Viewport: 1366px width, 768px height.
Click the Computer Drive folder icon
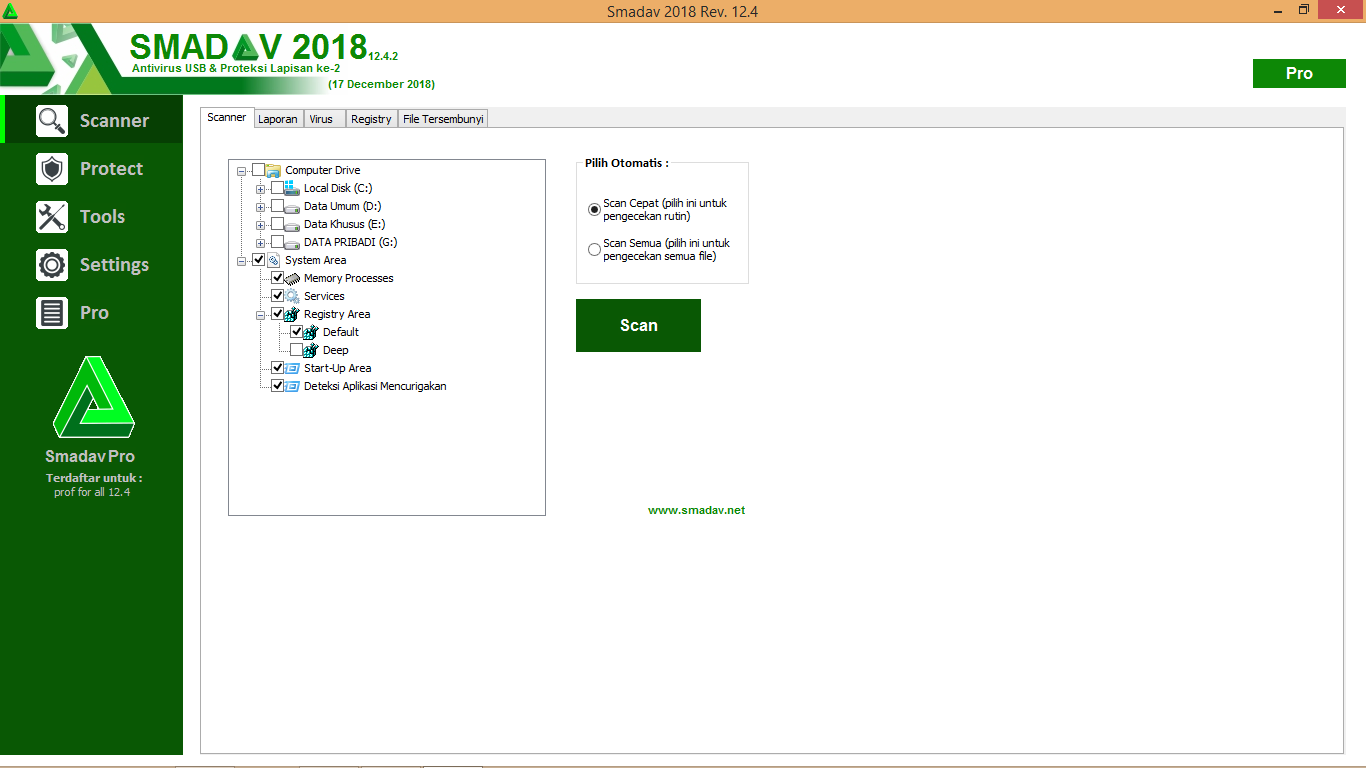point(274,170)
